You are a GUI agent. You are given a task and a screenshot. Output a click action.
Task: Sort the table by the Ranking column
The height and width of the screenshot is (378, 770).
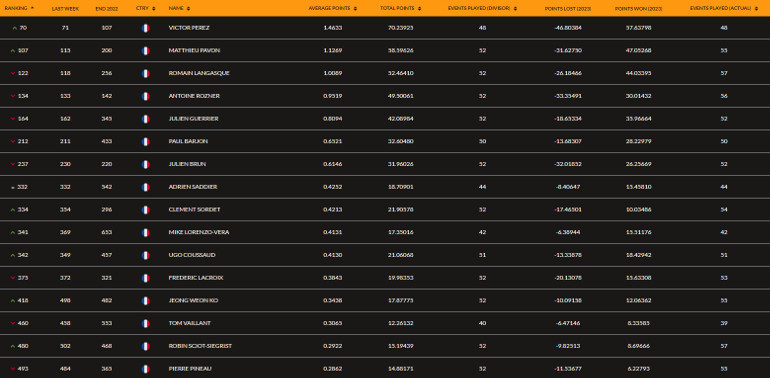point(19,8)
